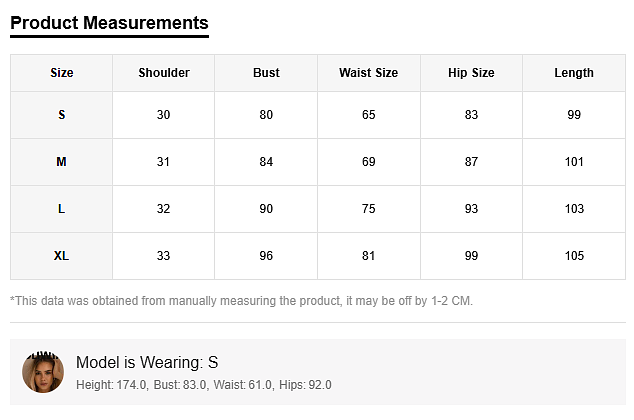634x420 pixels.
Task: Select the M bust value 84
Action: click(266, 162)
